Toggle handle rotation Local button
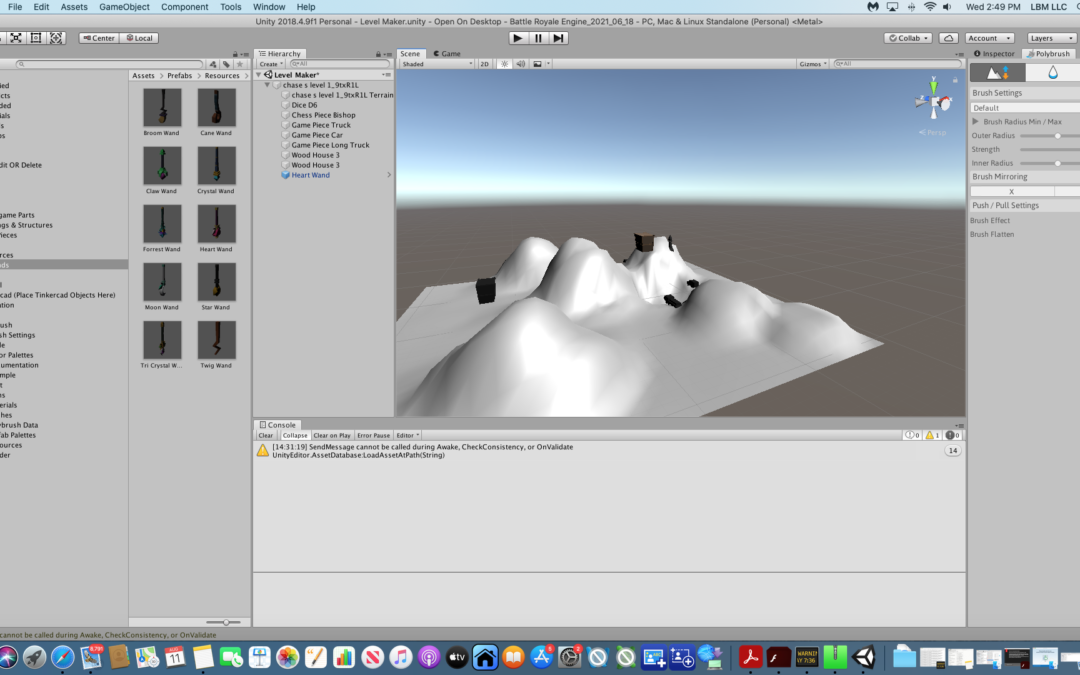The width and height of the screenshot is (1080, 675). [x=139, y=38]
